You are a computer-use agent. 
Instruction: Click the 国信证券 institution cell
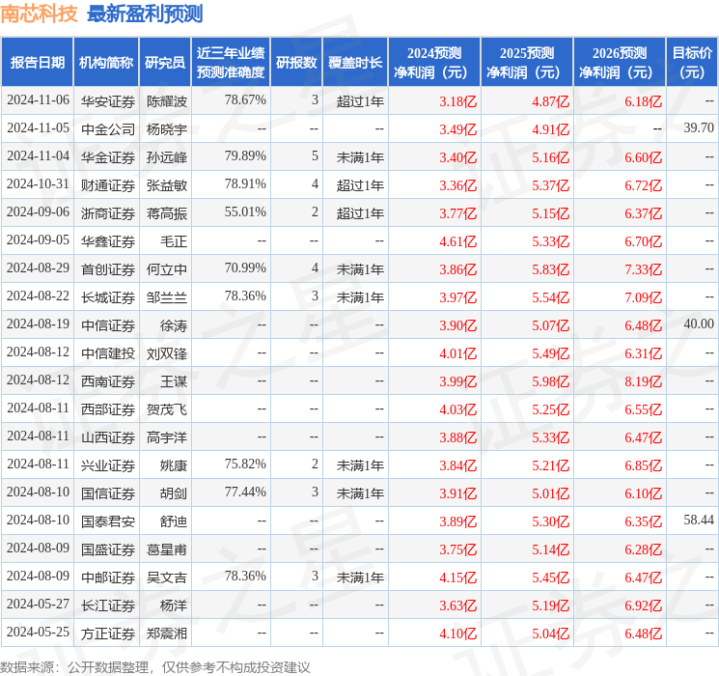tap(108, 493)
